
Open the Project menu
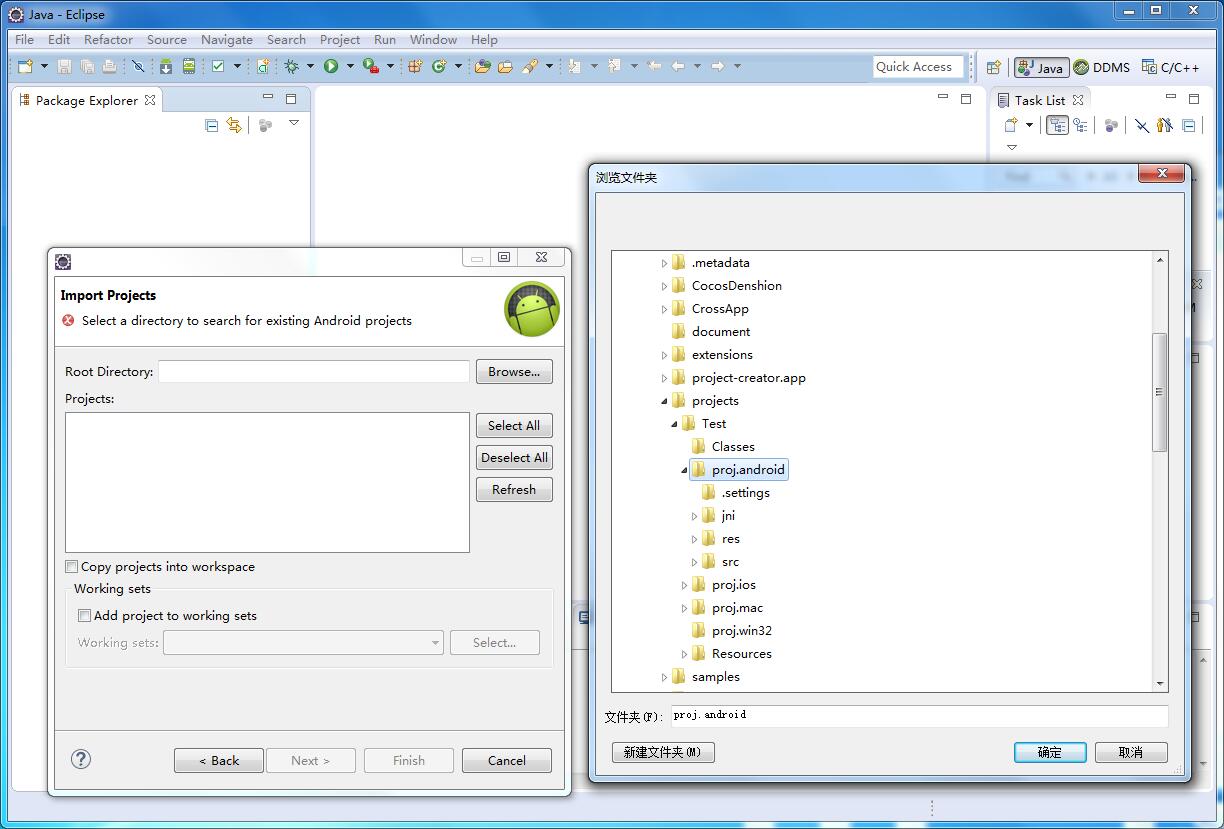pyautogui.click(x=339, y=40)
